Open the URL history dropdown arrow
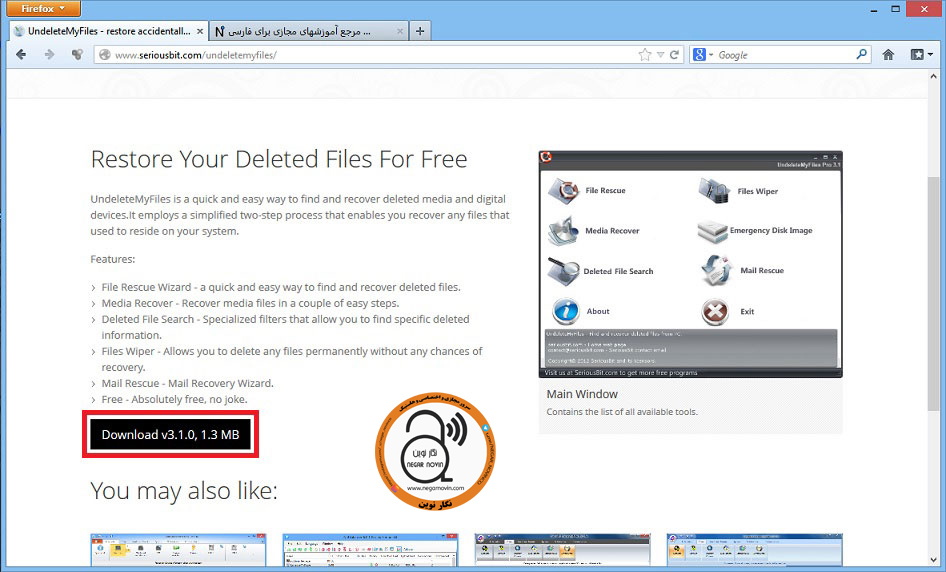The width and height of the screenshot is (946, 572). coord(661,55)
